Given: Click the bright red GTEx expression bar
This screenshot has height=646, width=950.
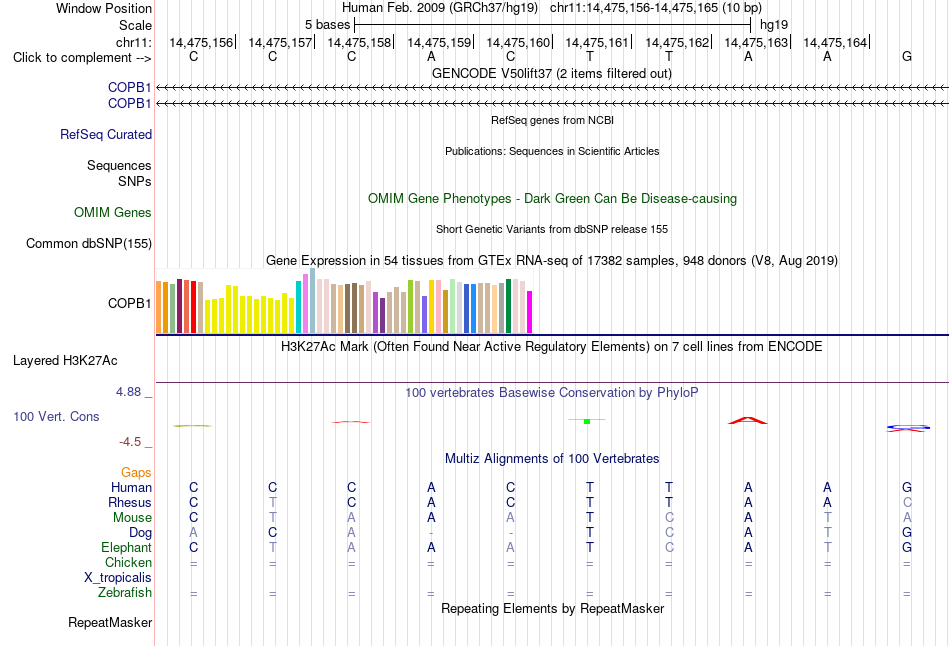Looking at the screenshot, I should [193, 307].
